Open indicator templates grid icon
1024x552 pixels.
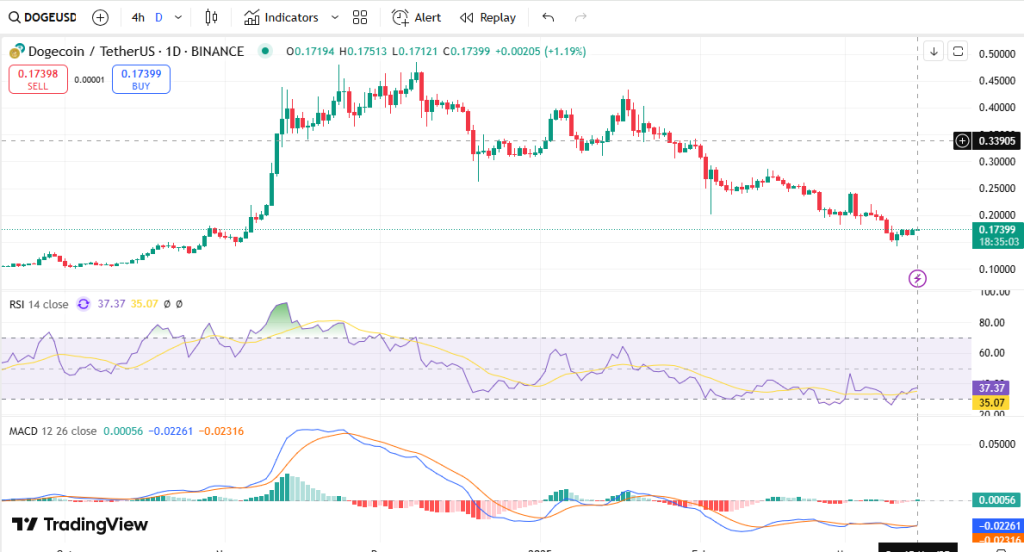[x=360, y=18]
